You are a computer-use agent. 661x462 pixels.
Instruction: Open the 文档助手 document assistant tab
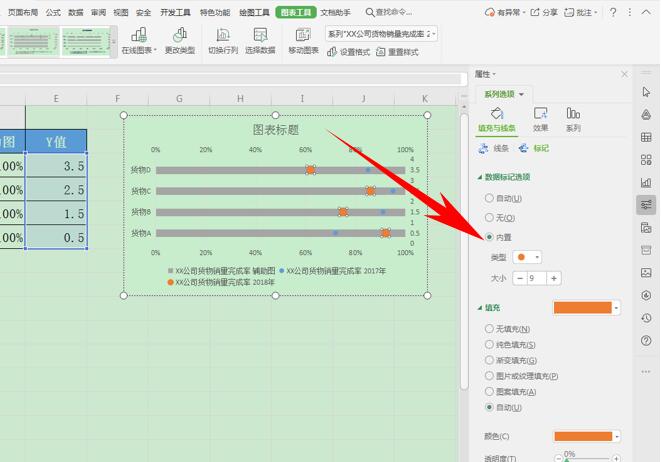(x=335, y=12)
